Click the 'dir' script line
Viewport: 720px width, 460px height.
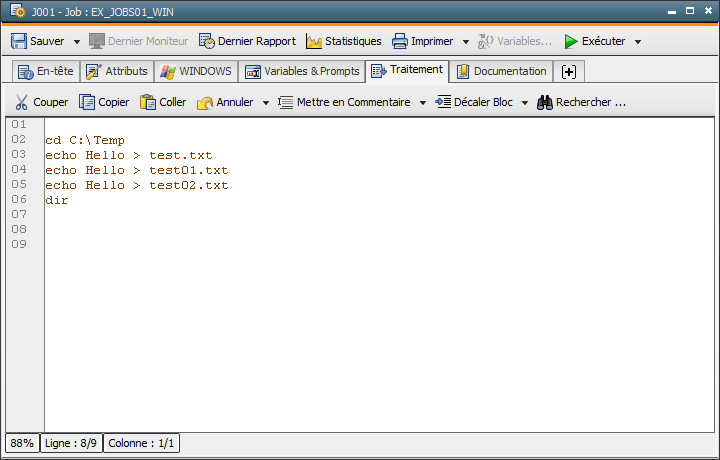pyautogui.click(x=56, y=200)
